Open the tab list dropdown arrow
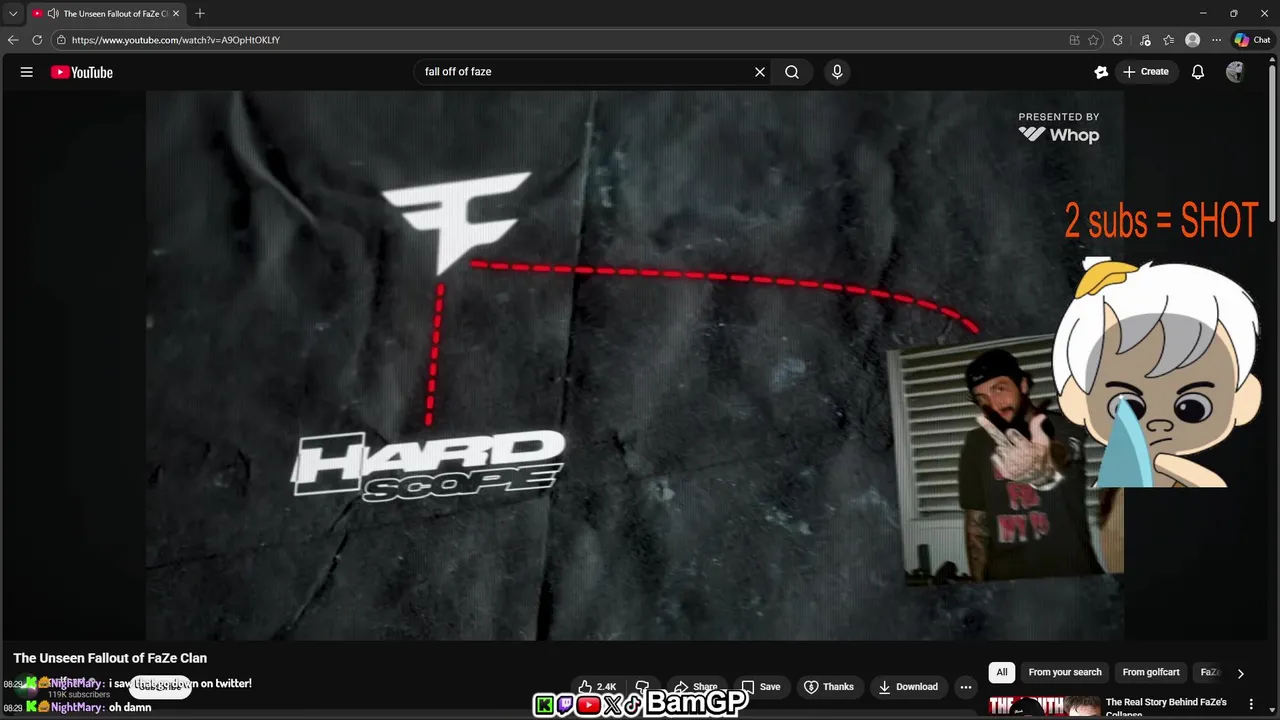The height and width of the screenshot is (720, 1280). (13, 13)
